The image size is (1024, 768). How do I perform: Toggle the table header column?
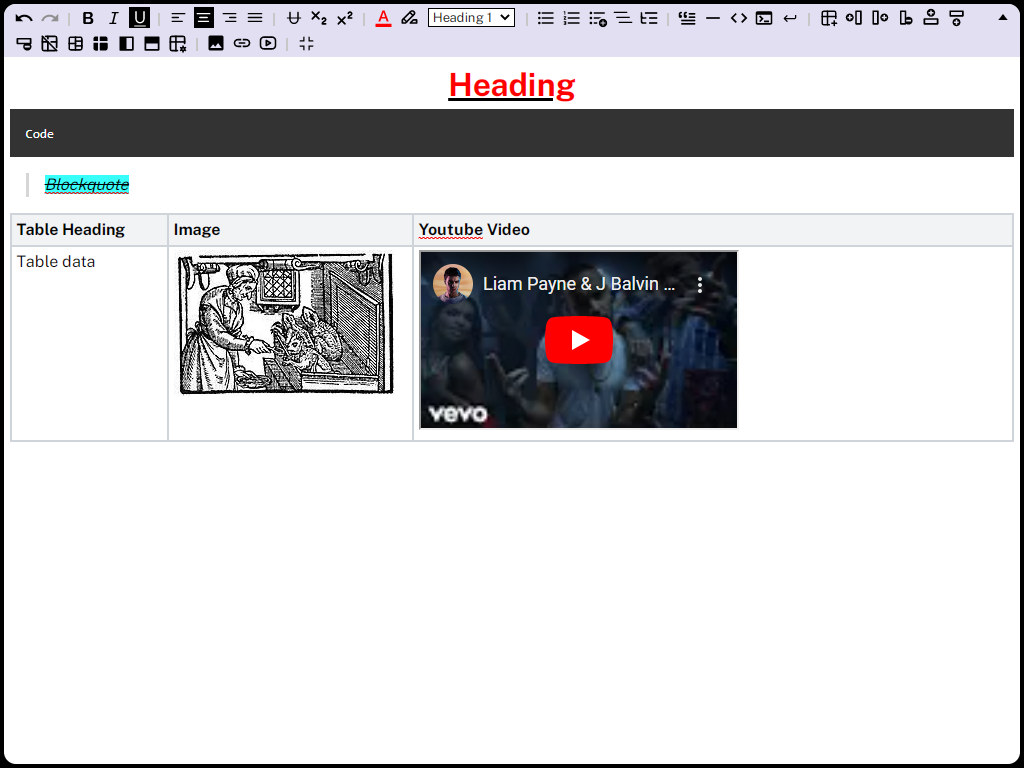tap(127, 44)
